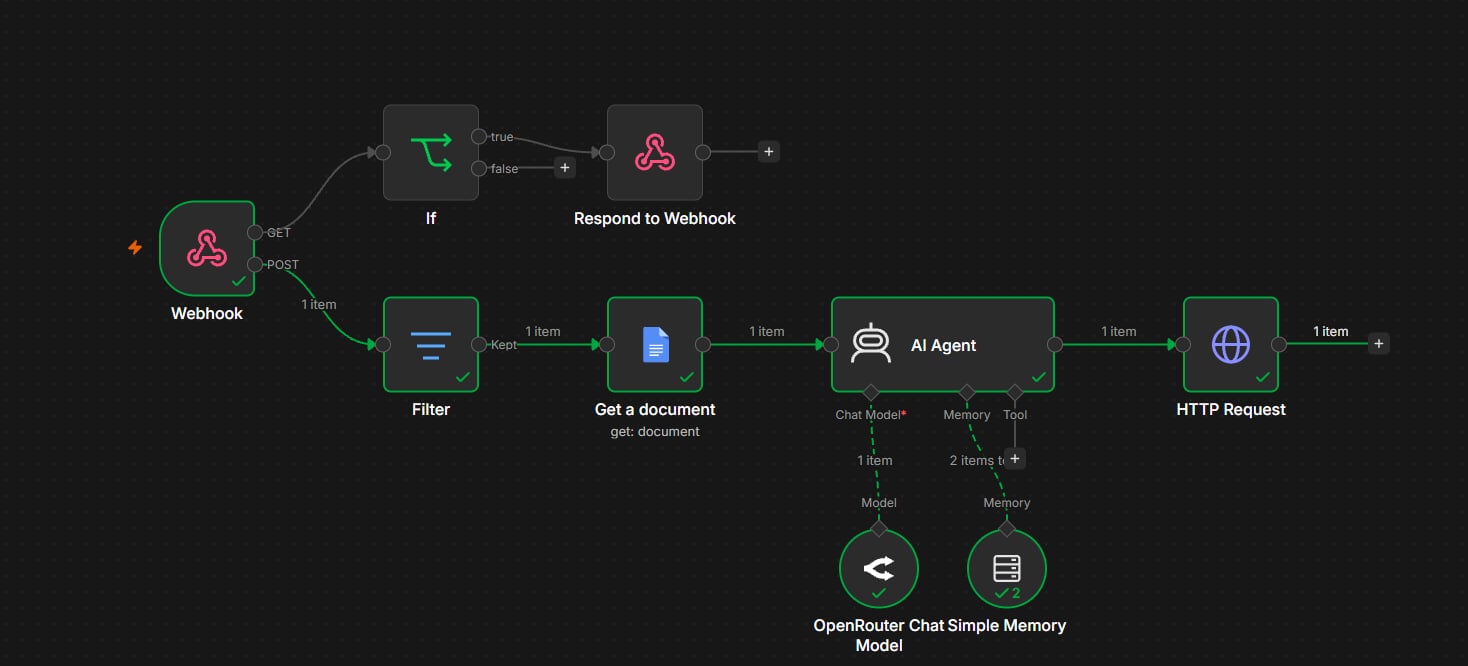This screenshot has width=1468, height=666.
Task: Click the green checkmark on Get a document
Action: (x=687, y=377)
